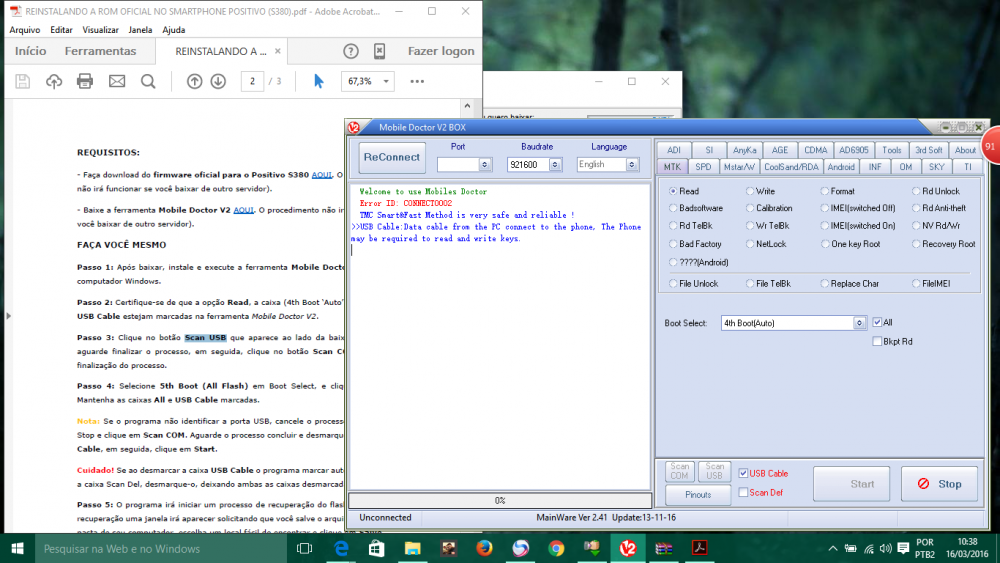Expand the Acrobat left navigation pane
1000x563 pixels.
[x=8, y=316]
